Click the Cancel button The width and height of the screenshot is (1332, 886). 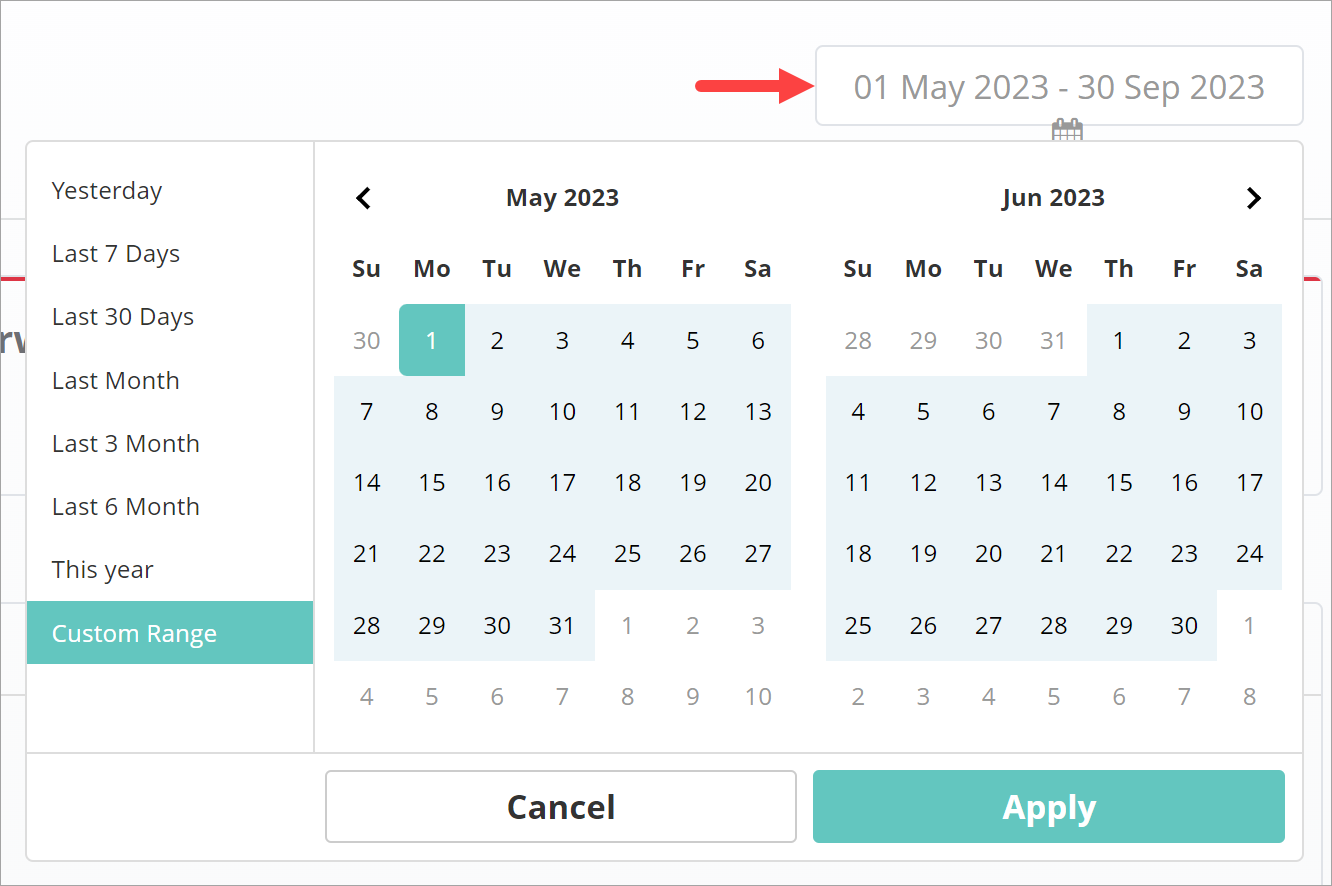561,807
